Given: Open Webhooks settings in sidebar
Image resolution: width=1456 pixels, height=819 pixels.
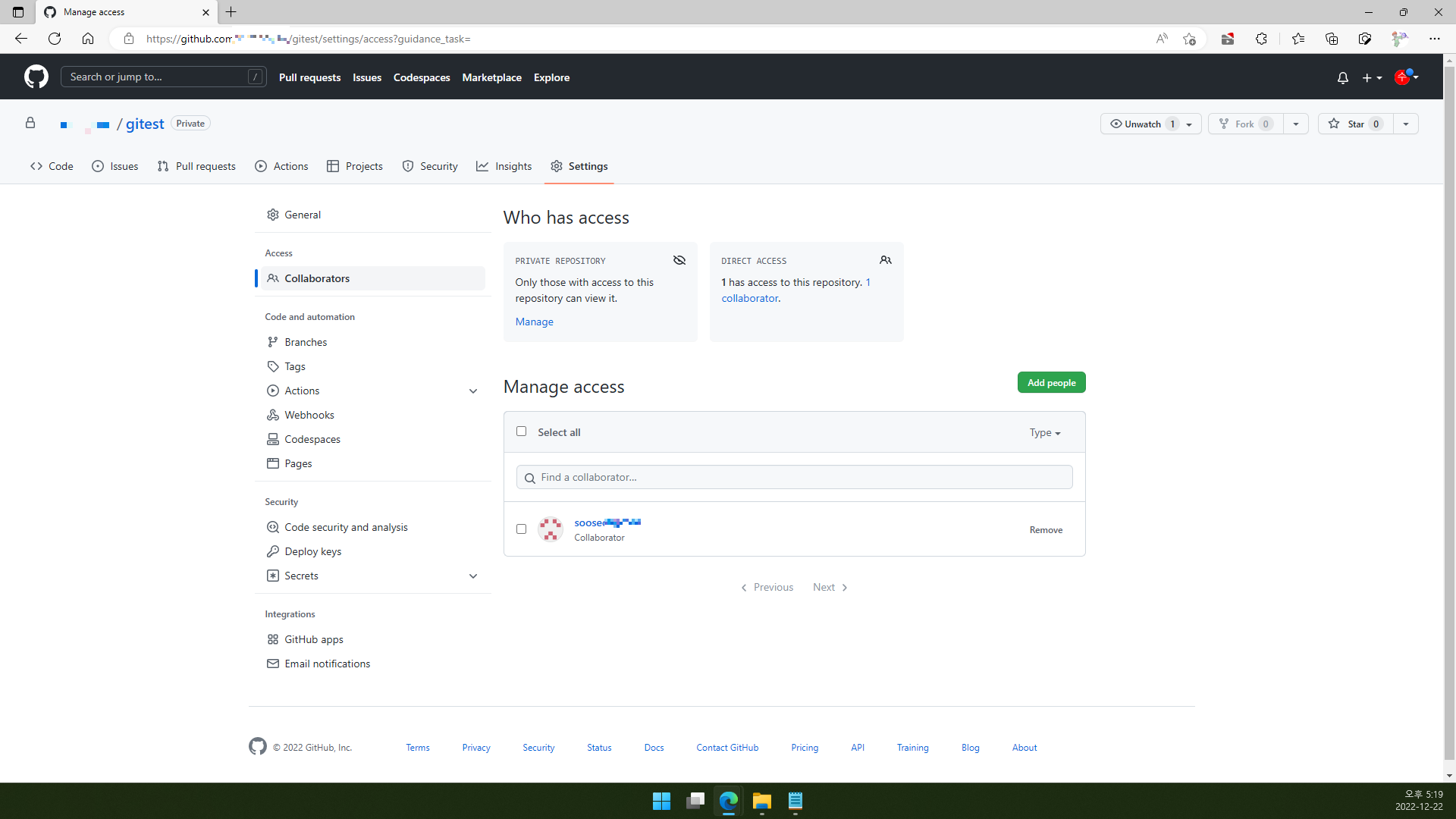Looking at the screenshot, I should 373,415.
